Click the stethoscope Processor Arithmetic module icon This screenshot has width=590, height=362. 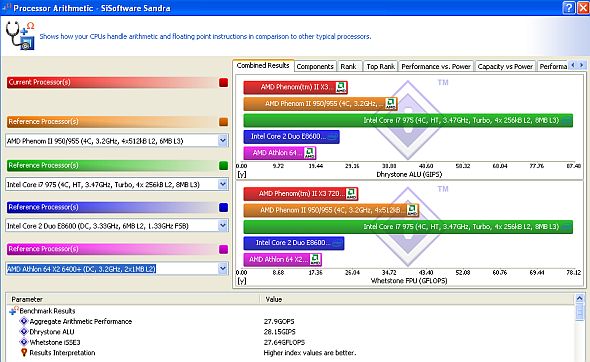20,35
